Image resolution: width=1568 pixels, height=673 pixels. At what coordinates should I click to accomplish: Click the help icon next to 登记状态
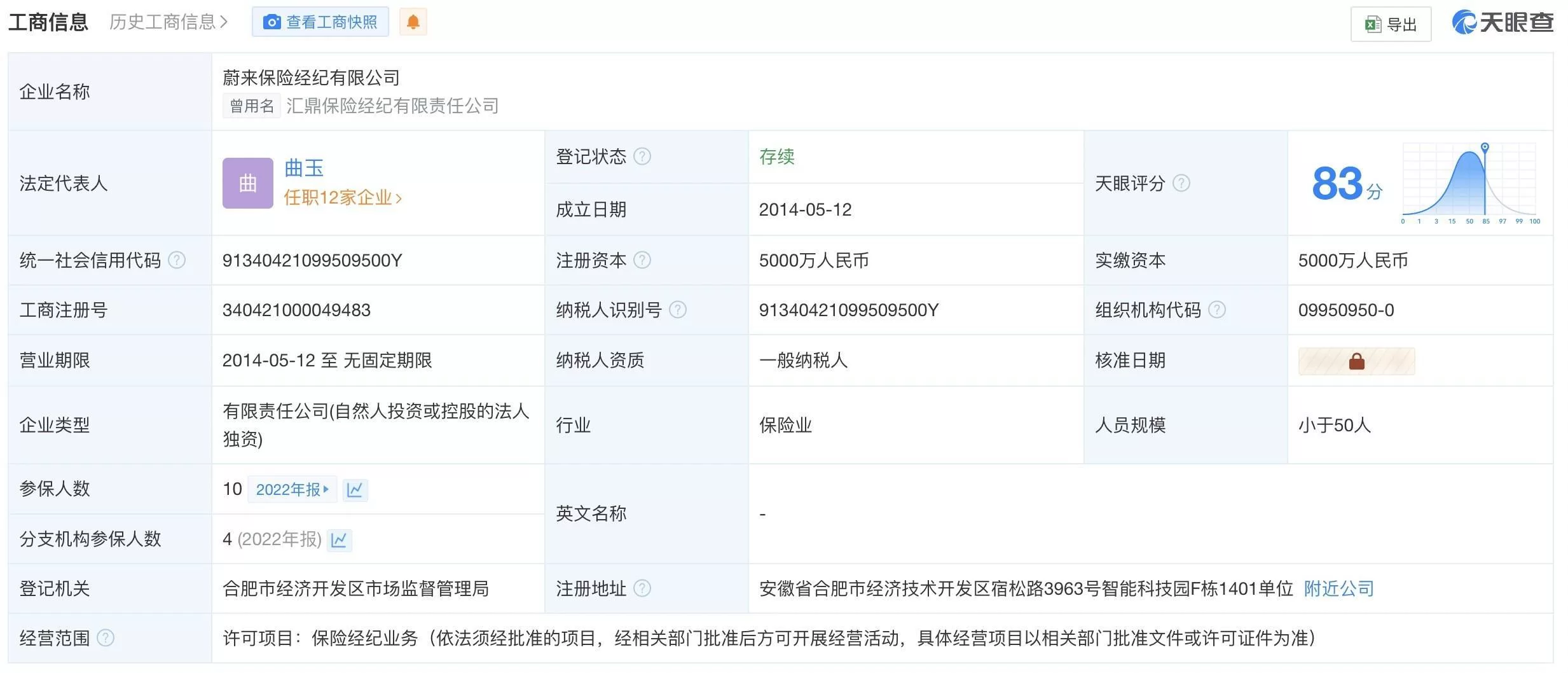[x=642, y=156]
